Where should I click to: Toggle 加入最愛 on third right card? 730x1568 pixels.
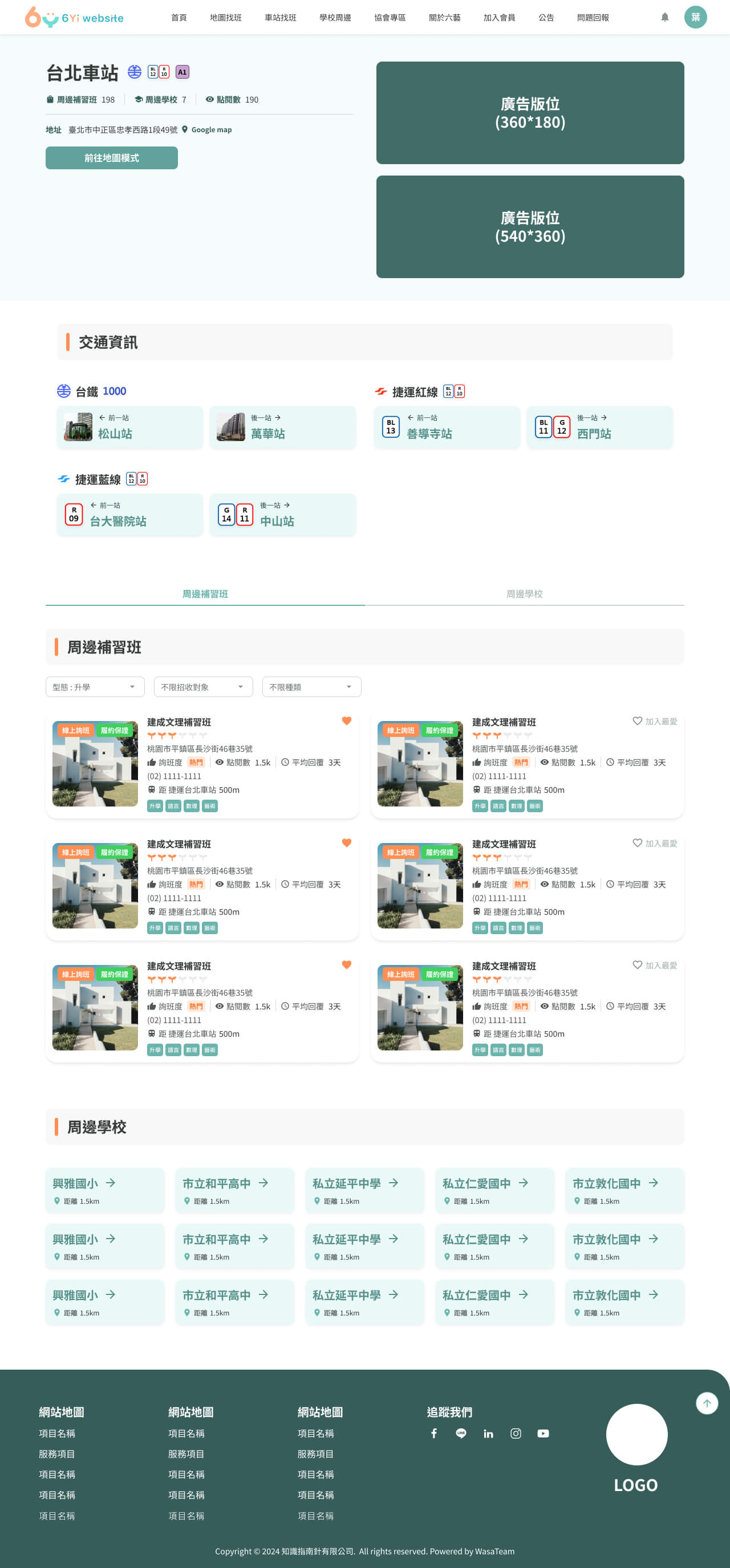tap(655, 966)
